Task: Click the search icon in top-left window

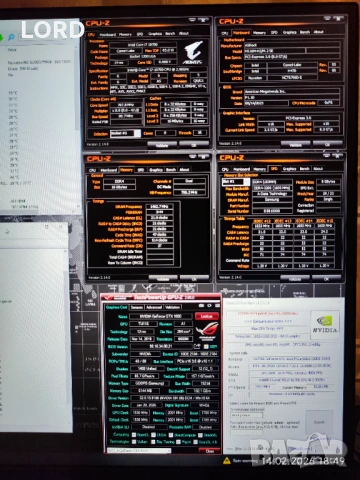Action: pyautogui.click(x=11, y=37)
